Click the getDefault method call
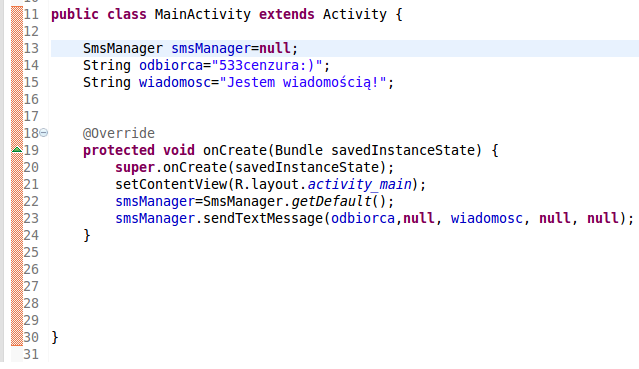Viewport: 639px width, 369px height. [331, 201]
